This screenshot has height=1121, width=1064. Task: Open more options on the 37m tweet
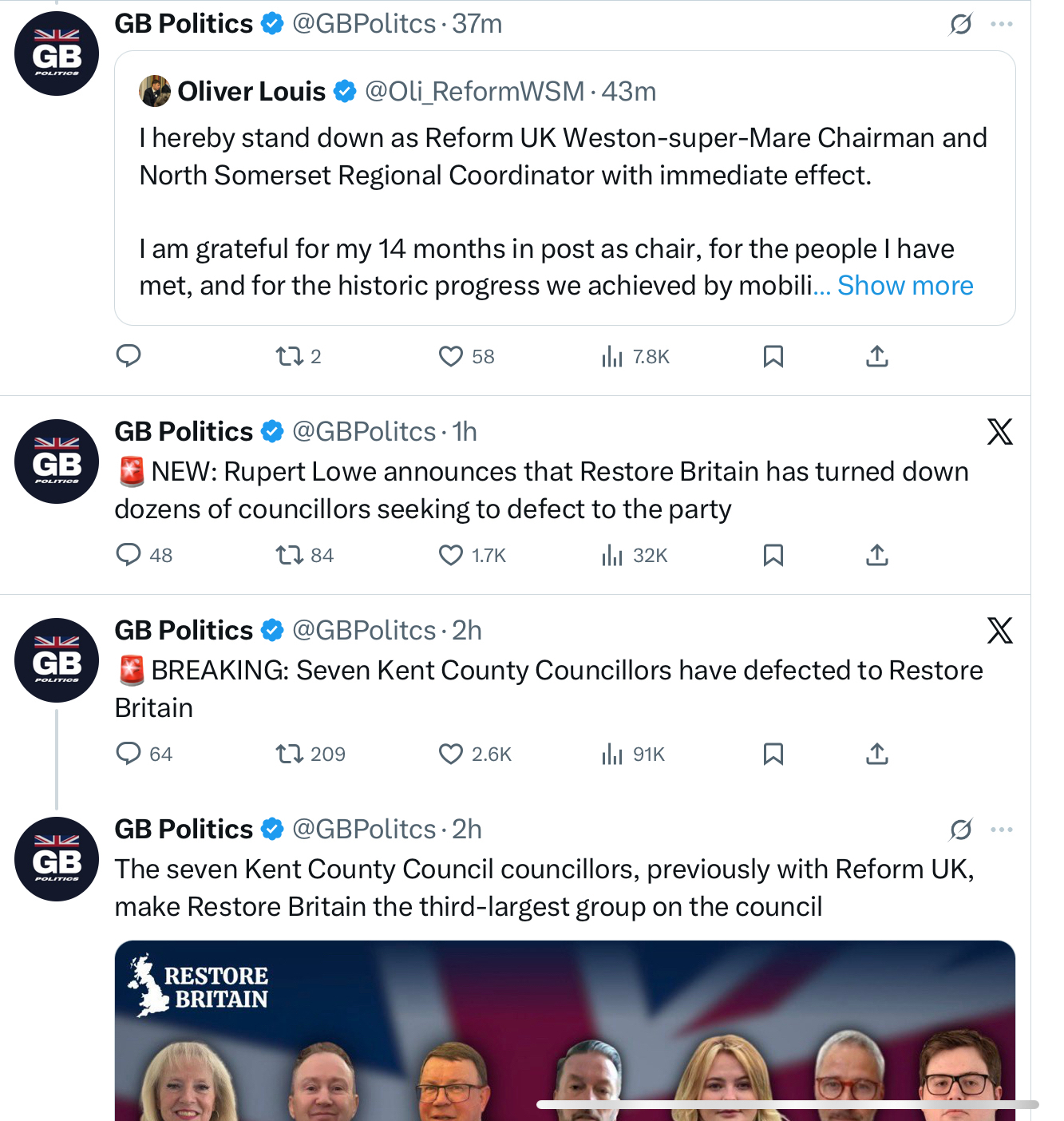[x=1002, y=24]
